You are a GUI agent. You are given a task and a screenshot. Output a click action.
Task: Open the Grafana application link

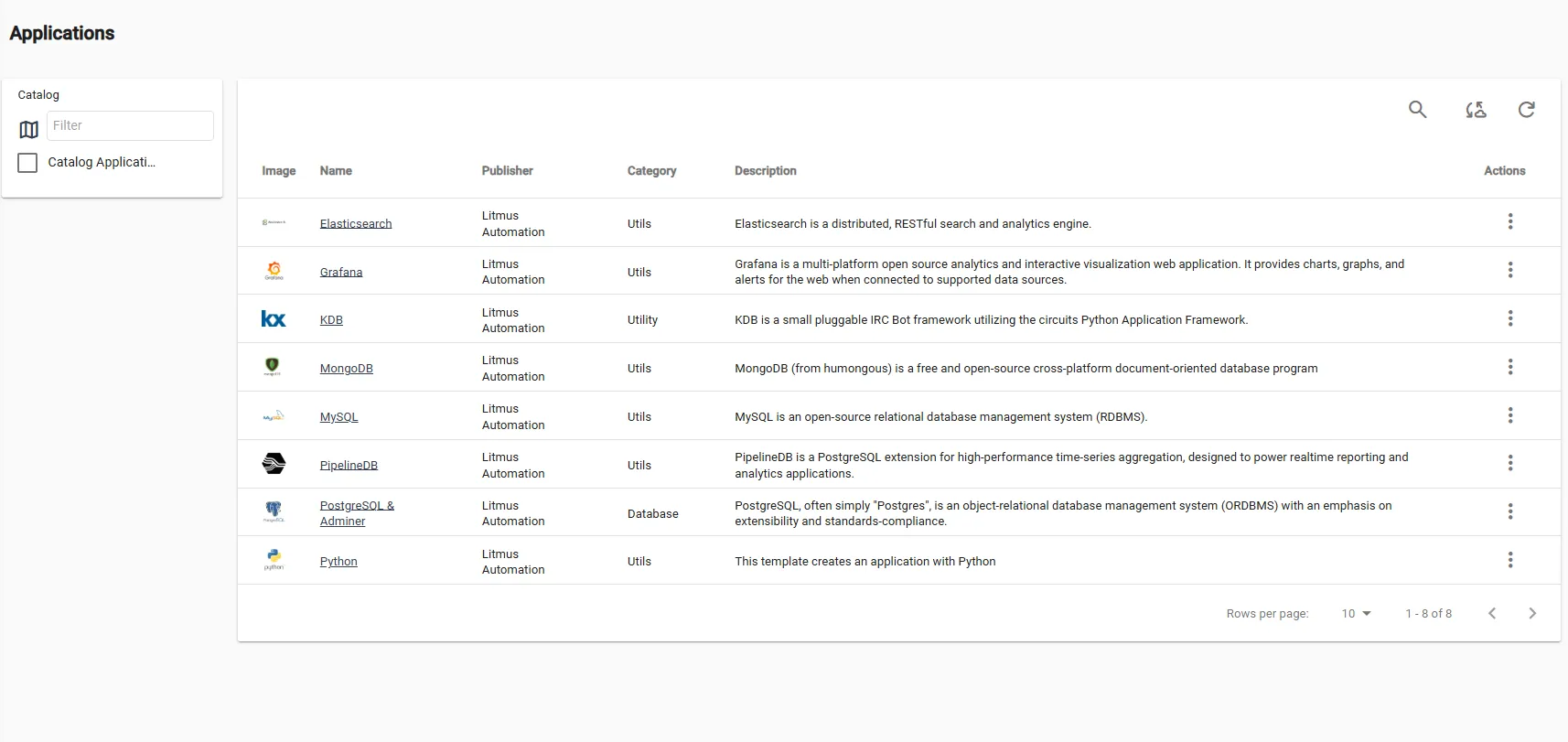[x=341, y=272]
